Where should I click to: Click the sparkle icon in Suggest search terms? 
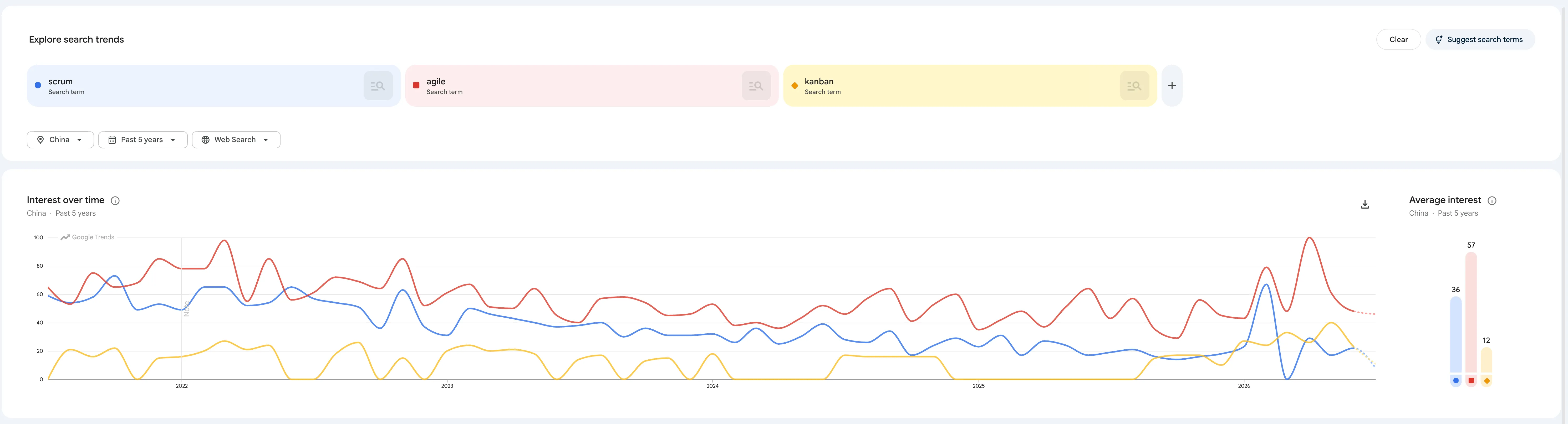1439,40
